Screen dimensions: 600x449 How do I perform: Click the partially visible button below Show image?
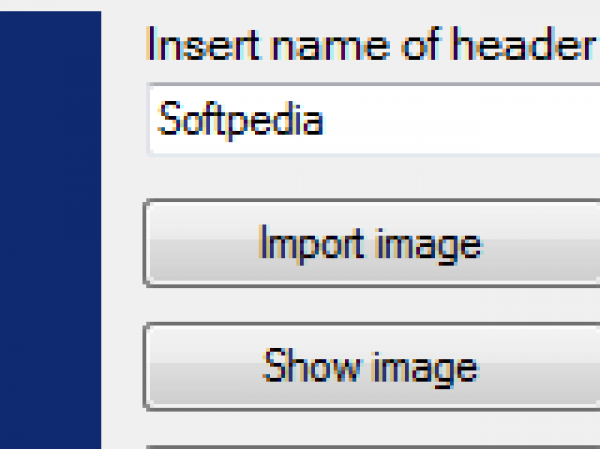coord(372,446)
